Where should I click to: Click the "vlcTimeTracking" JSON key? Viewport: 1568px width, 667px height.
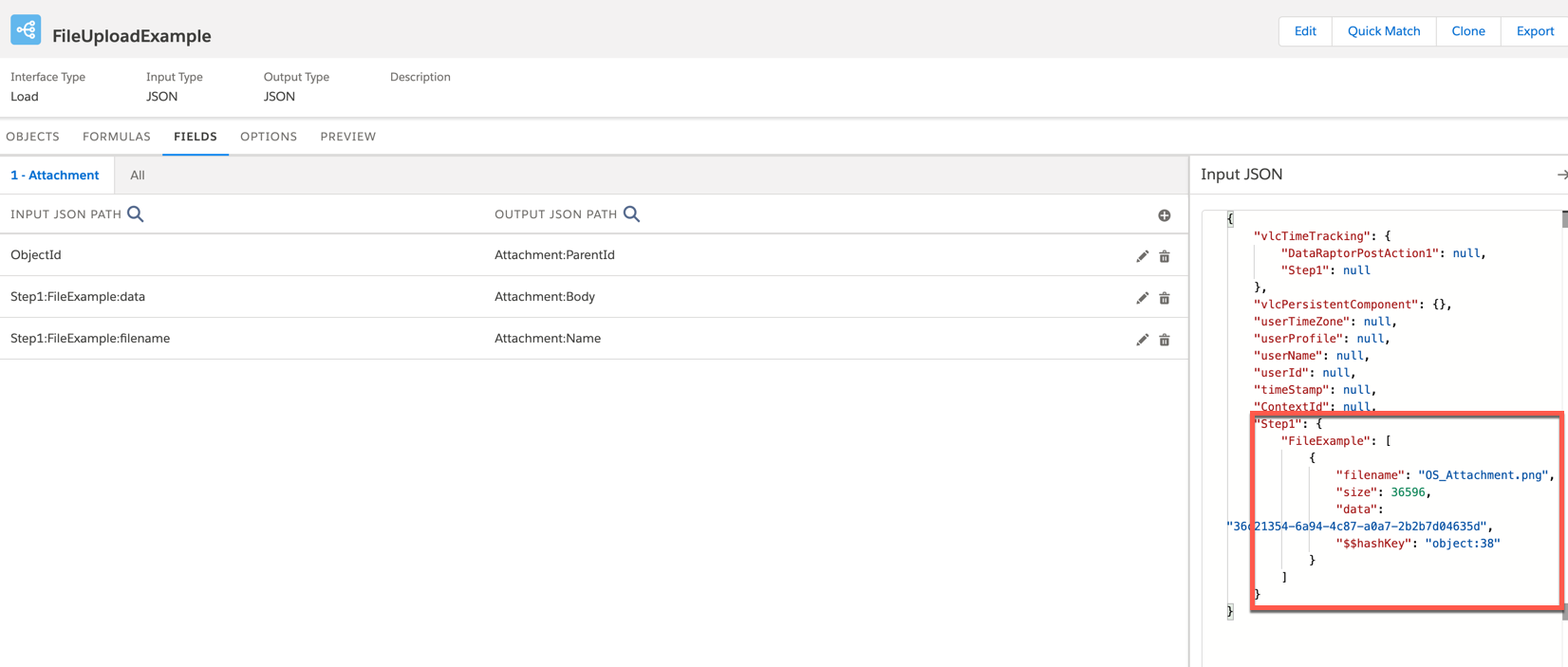coord(1312,236)
